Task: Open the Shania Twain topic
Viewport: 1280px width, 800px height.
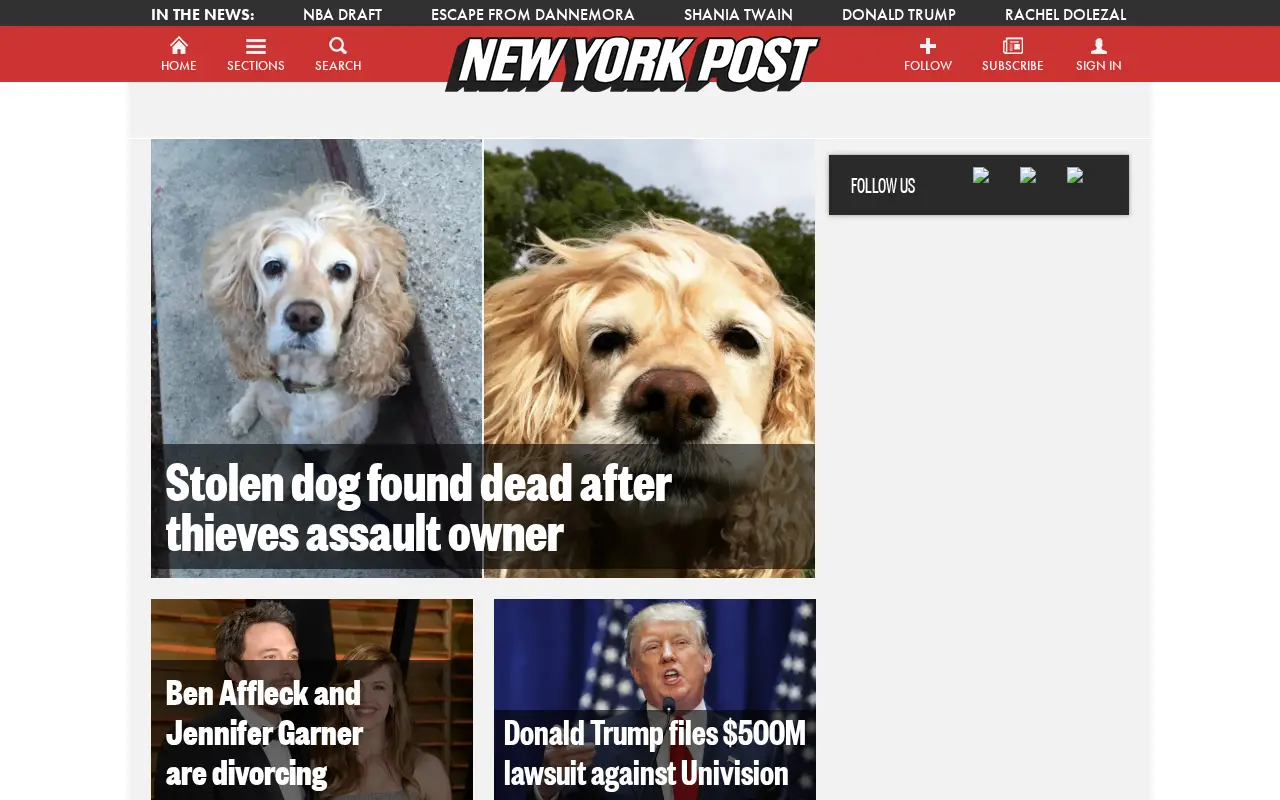Action: (738, 14)
